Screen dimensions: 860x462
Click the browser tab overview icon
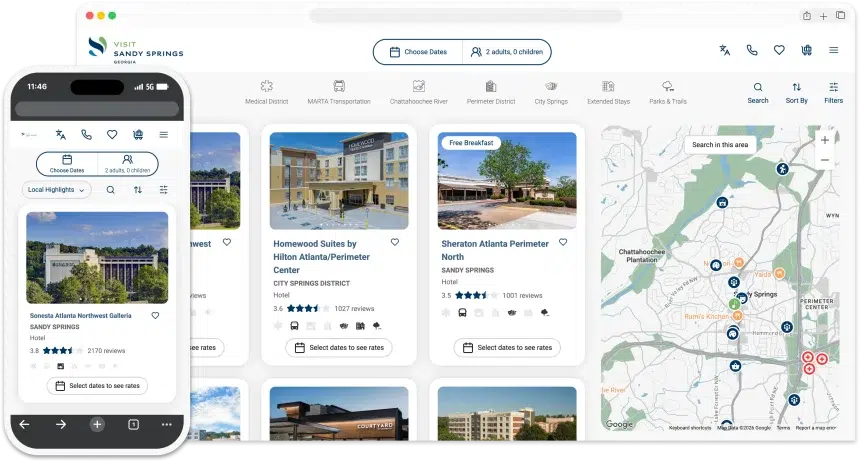tap(840, 15)
